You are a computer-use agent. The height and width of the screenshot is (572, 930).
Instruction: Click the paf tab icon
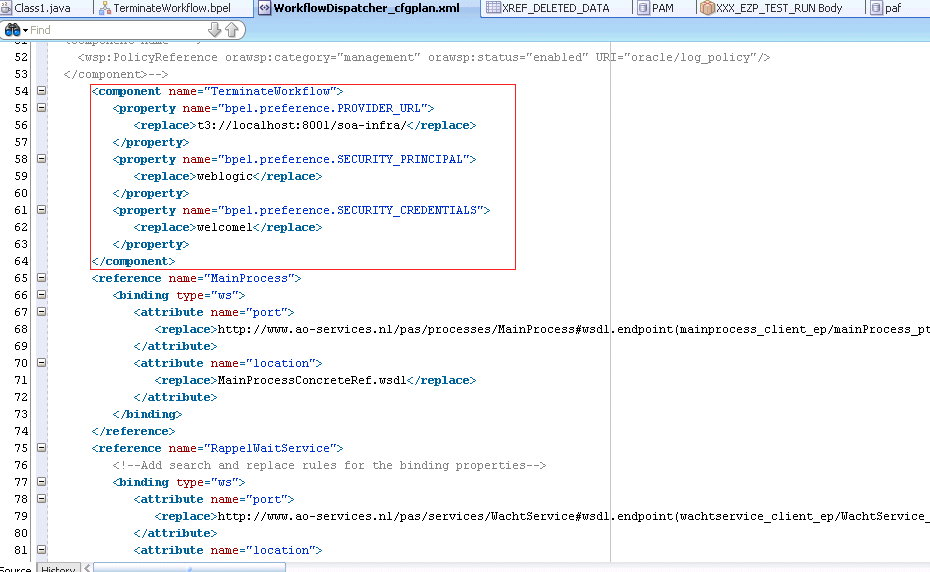tap(876, 8)
